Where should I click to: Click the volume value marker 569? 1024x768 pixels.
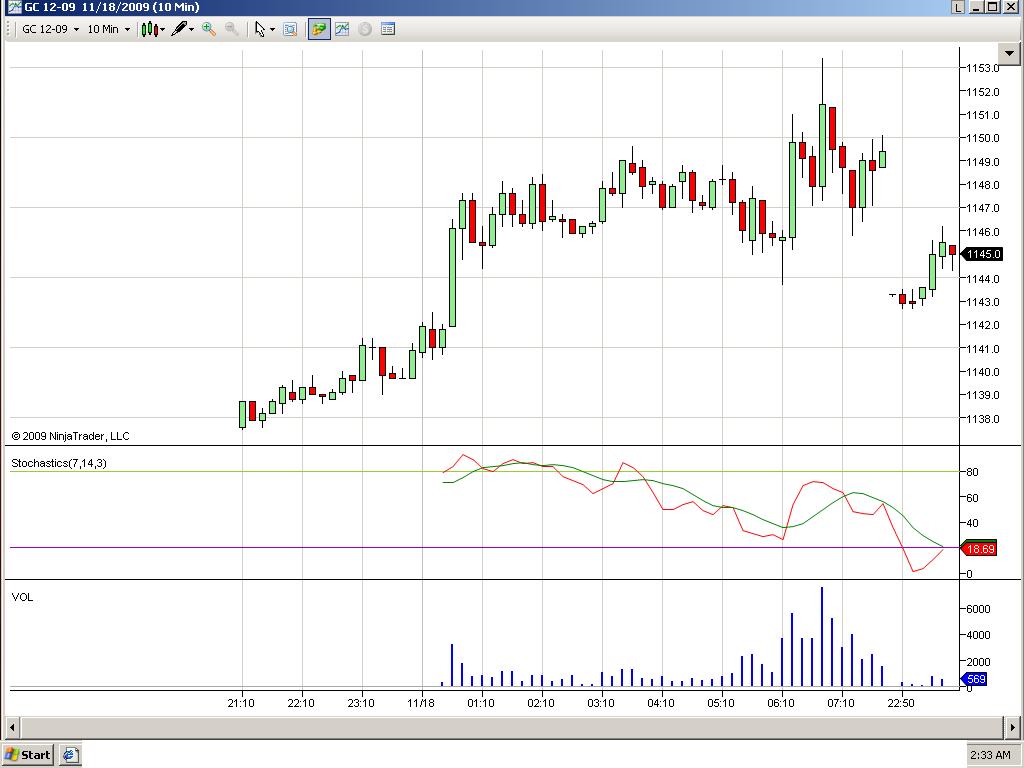pyautogui.click(x=974, y=680)
